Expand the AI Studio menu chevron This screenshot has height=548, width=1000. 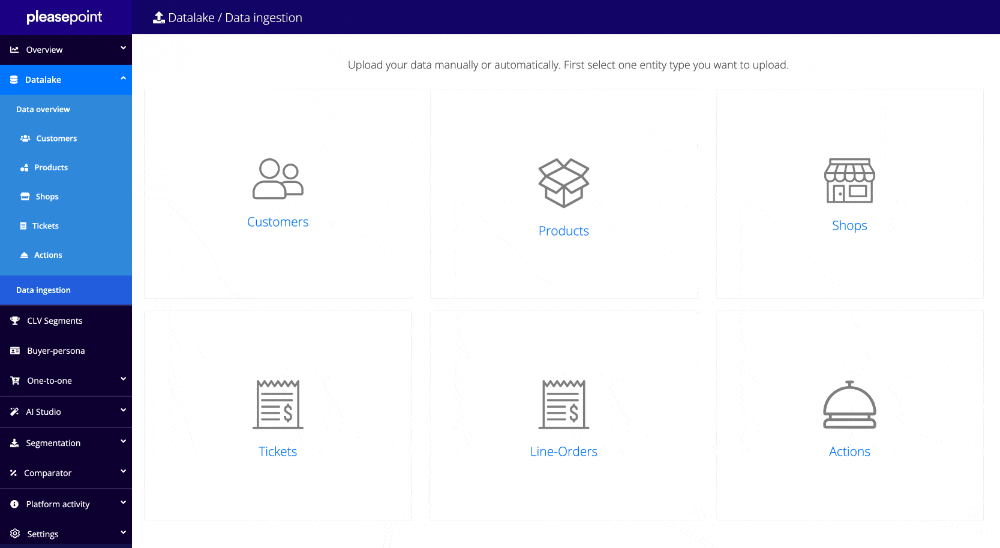[123, 410]
